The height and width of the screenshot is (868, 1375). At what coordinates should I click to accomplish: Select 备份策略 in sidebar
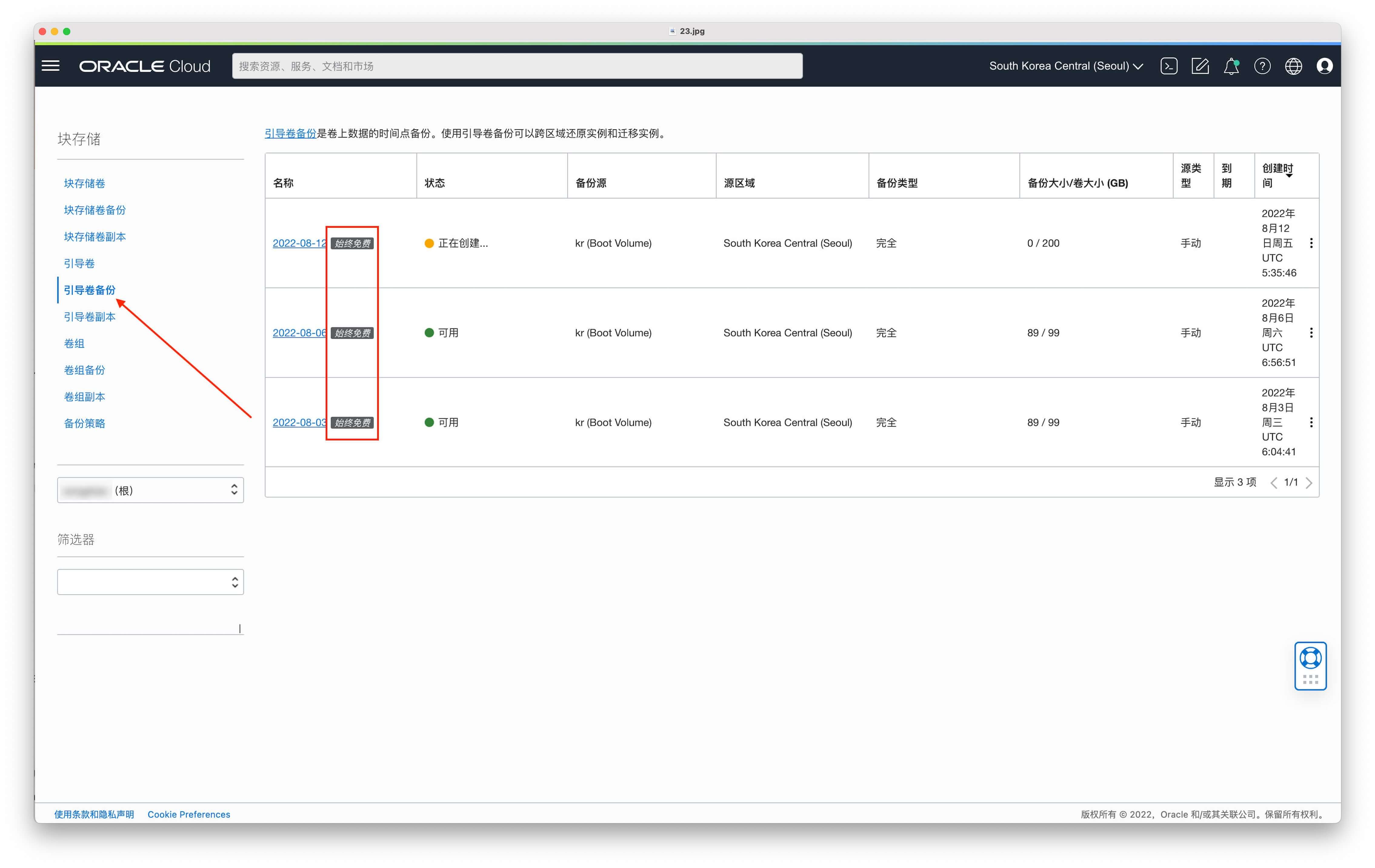pos(85,423)
